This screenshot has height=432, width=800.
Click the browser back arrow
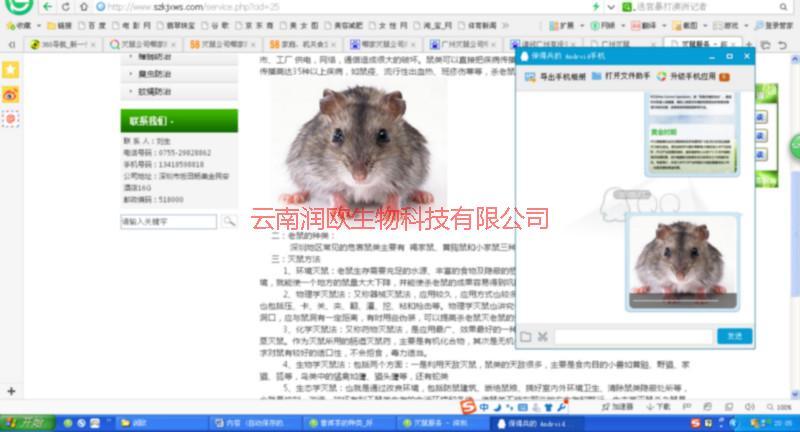pyautogui.click(x=47, y=7)
